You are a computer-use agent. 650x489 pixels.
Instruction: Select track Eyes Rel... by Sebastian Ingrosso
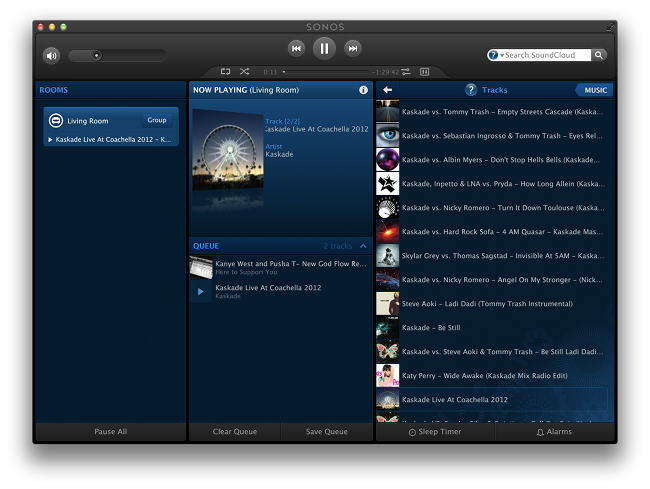(x=495, y=136)
